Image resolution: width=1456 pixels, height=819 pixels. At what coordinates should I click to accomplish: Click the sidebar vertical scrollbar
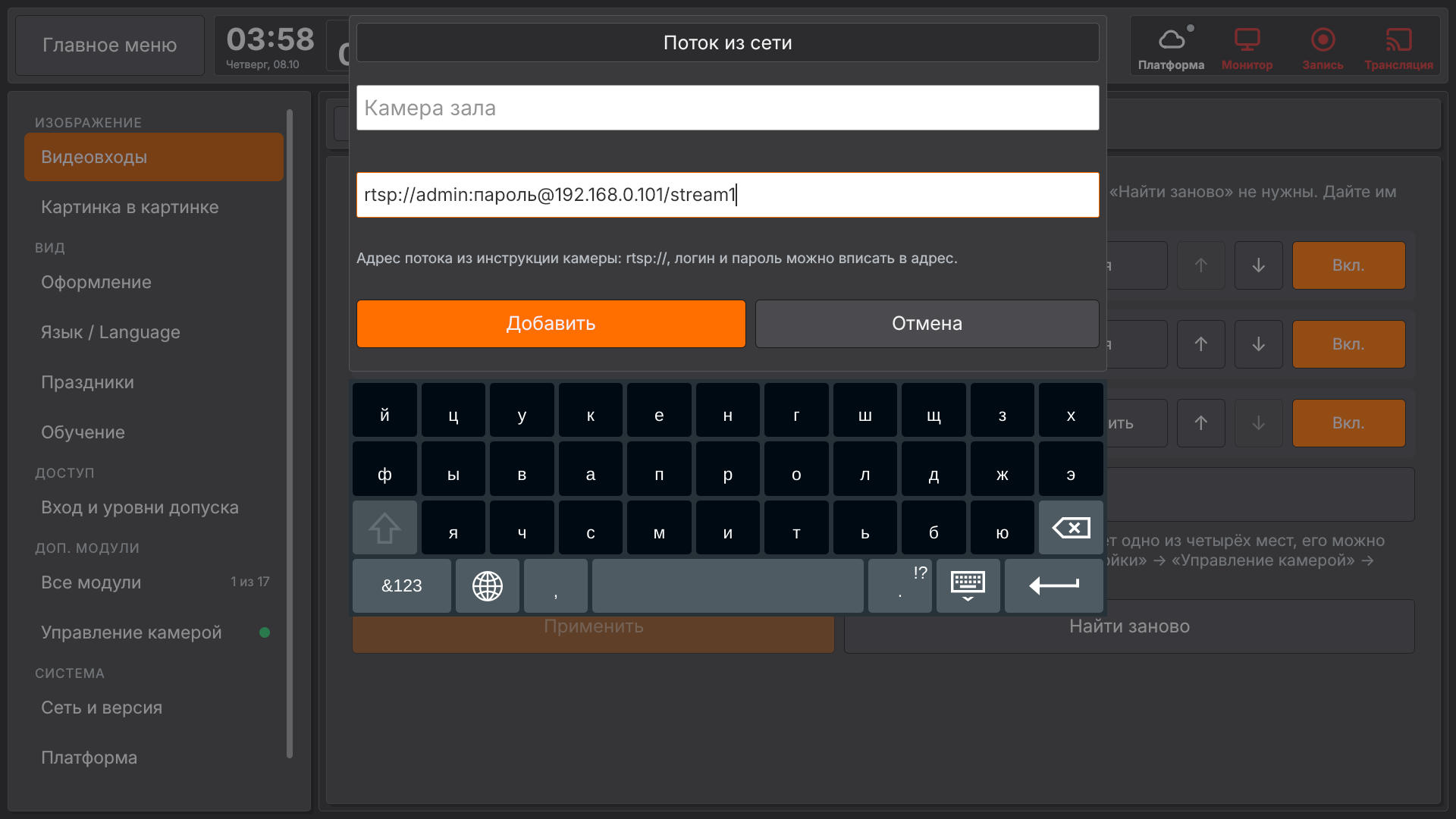pos(290,434)
